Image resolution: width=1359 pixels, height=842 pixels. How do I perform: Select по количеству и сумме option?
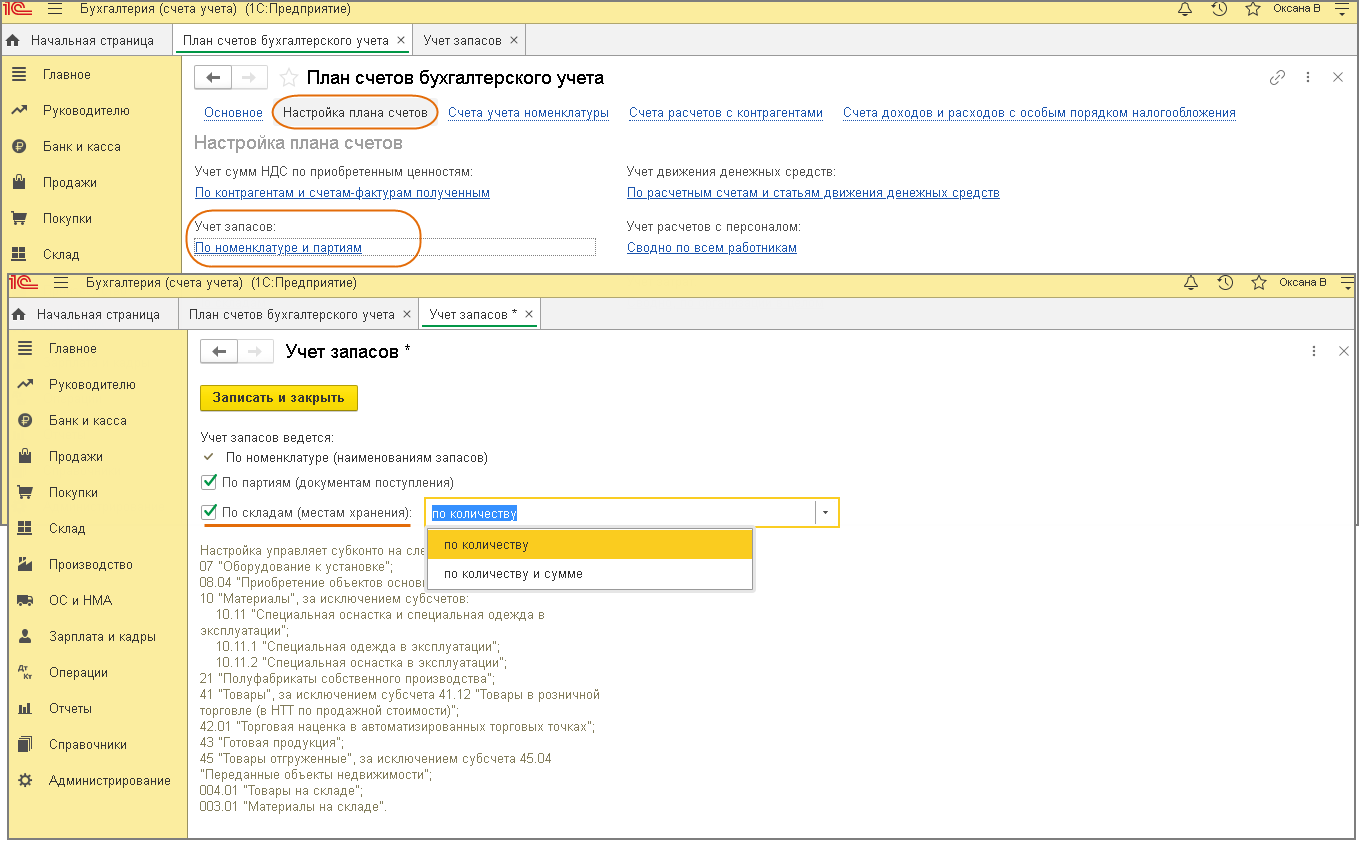coord(589,574)
